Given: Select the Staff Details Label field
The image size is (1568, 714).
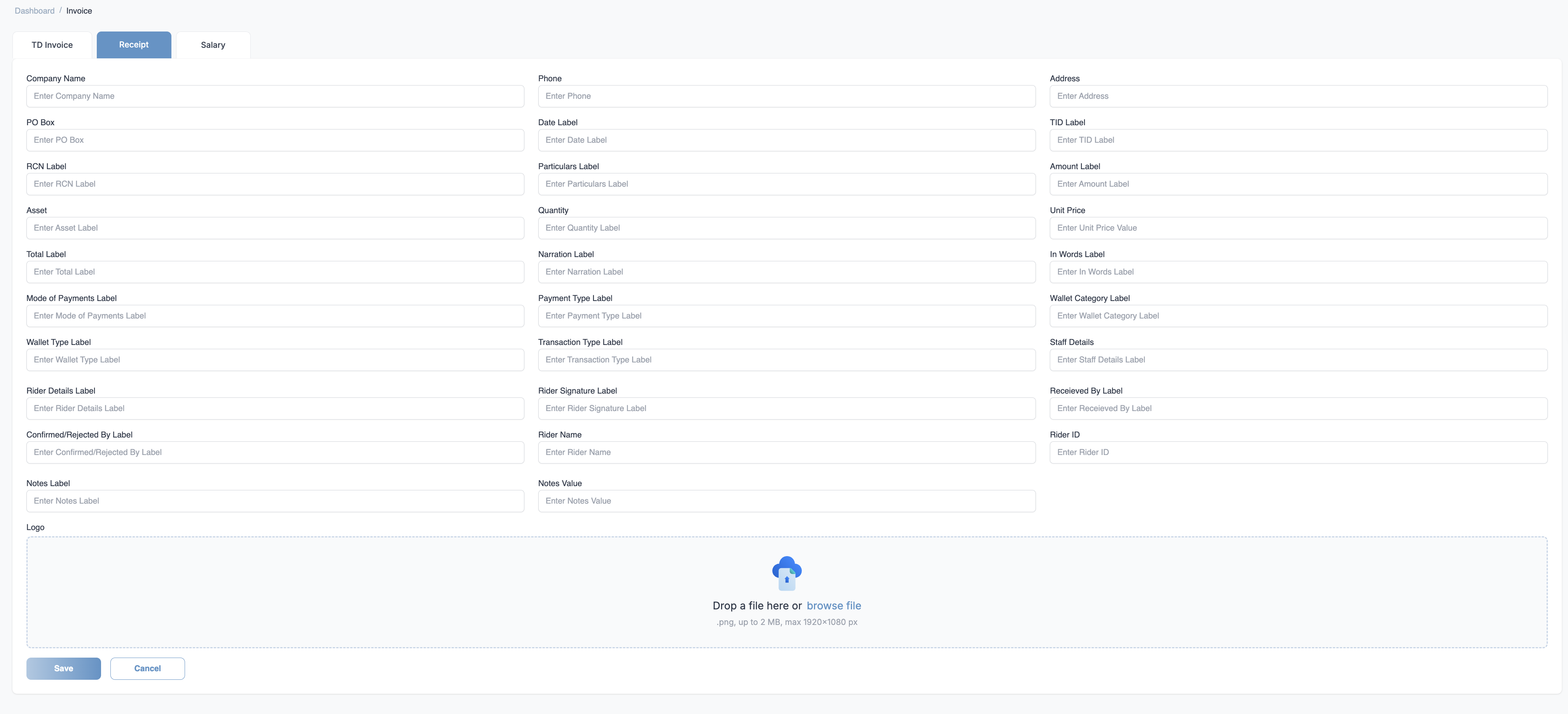Looking at the screenshot, I should (1298, 359).
